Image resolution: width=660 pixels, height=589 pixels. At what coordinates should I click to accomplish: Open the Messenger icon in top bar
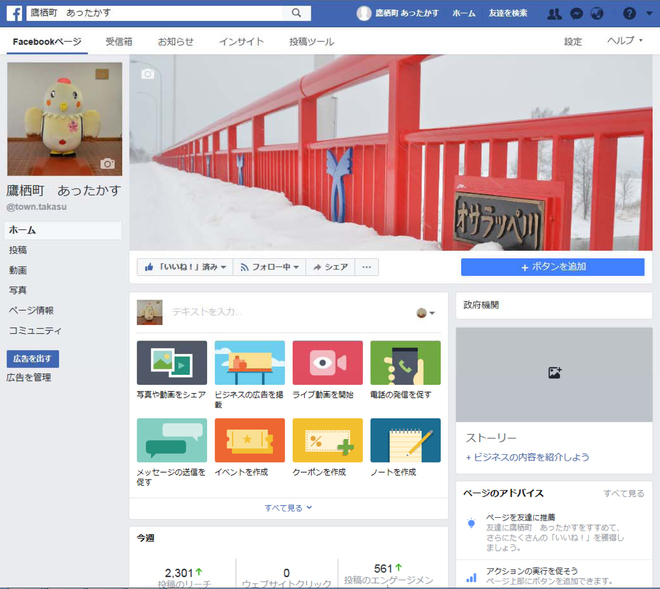click(x=576, y=14)
